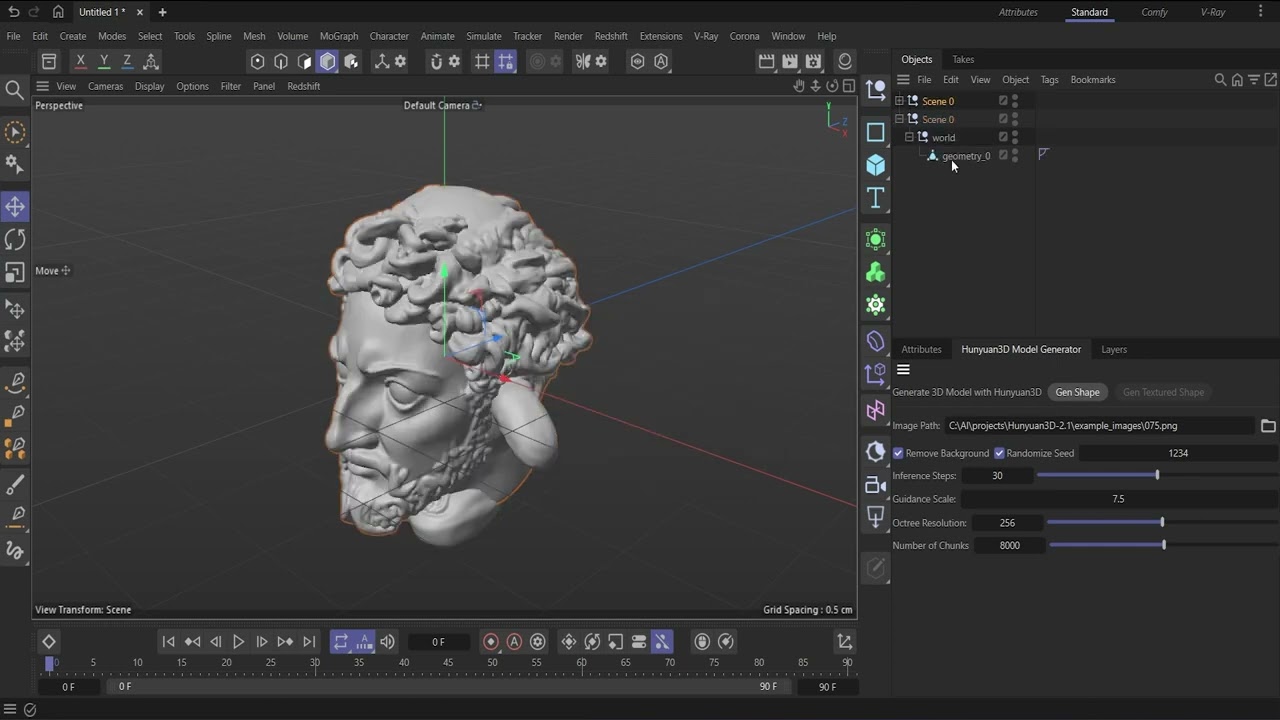
Task: Open the Simulate menu
Action: (x=484, y=36)
